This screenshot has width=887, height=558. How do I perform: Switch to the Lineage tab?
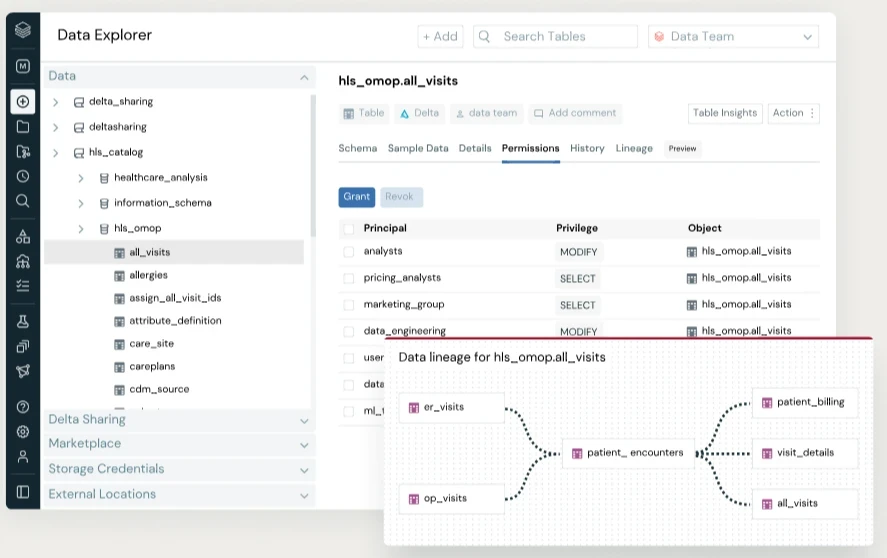tap(634, 148)
